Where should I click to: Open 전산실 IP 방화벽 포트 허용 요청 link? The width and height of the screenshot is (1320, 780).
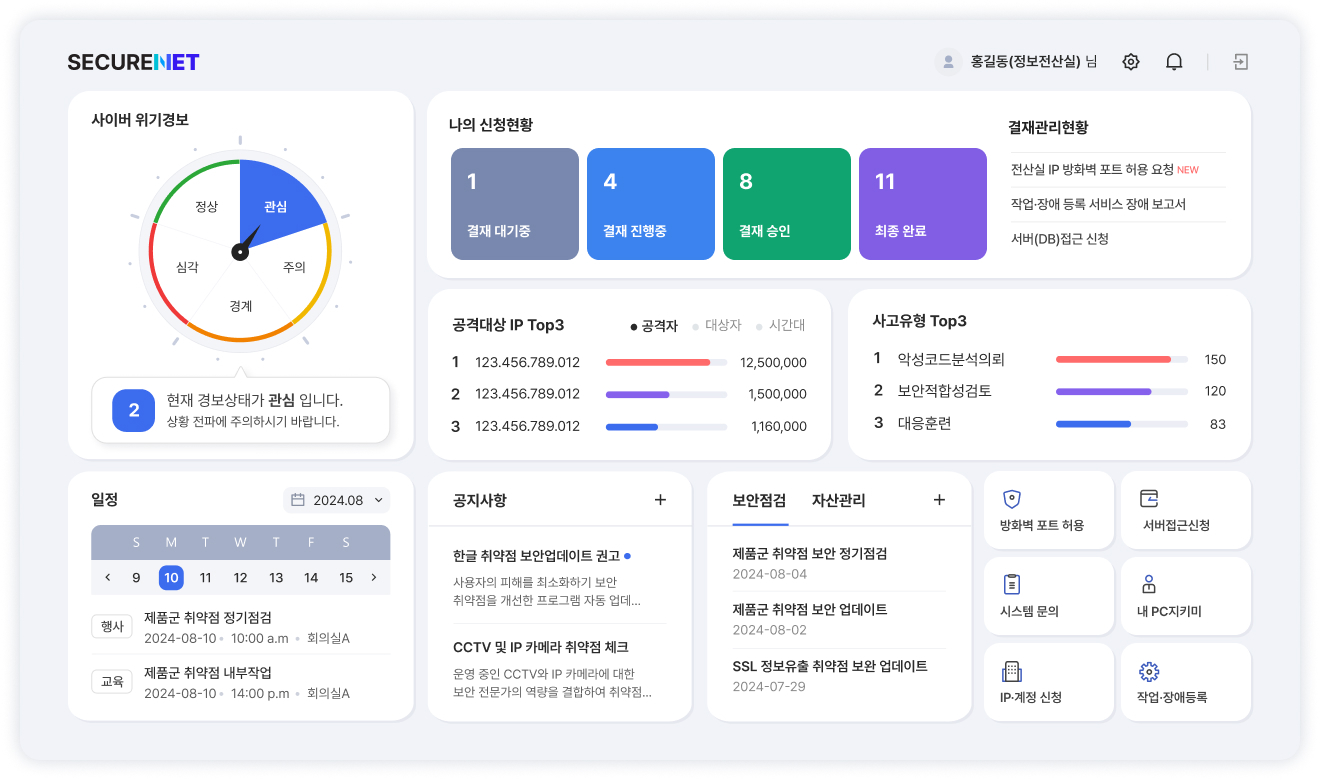[1092, 170]
